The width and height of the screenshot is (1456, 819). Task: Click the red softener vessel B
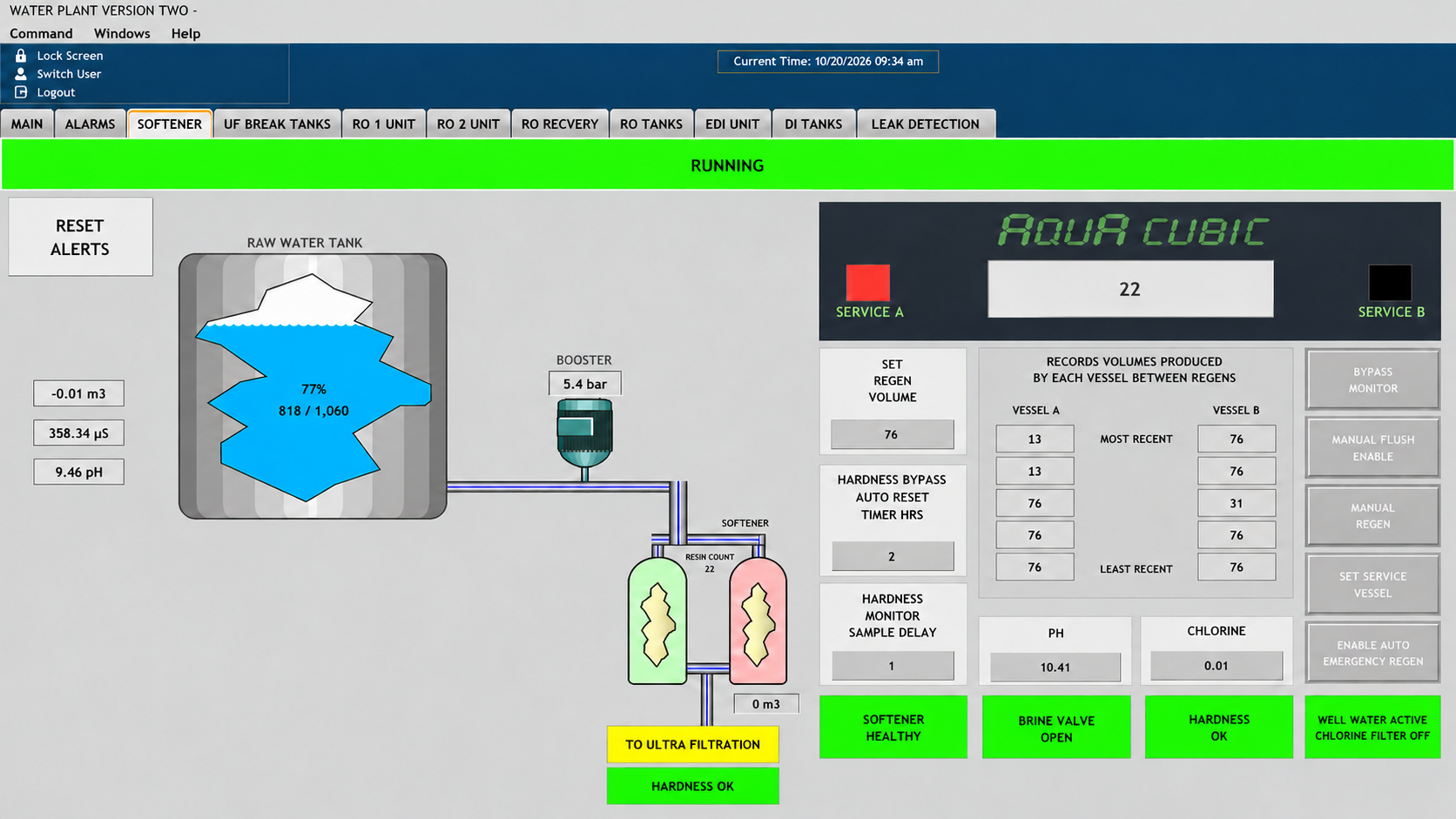click(758, 621)
